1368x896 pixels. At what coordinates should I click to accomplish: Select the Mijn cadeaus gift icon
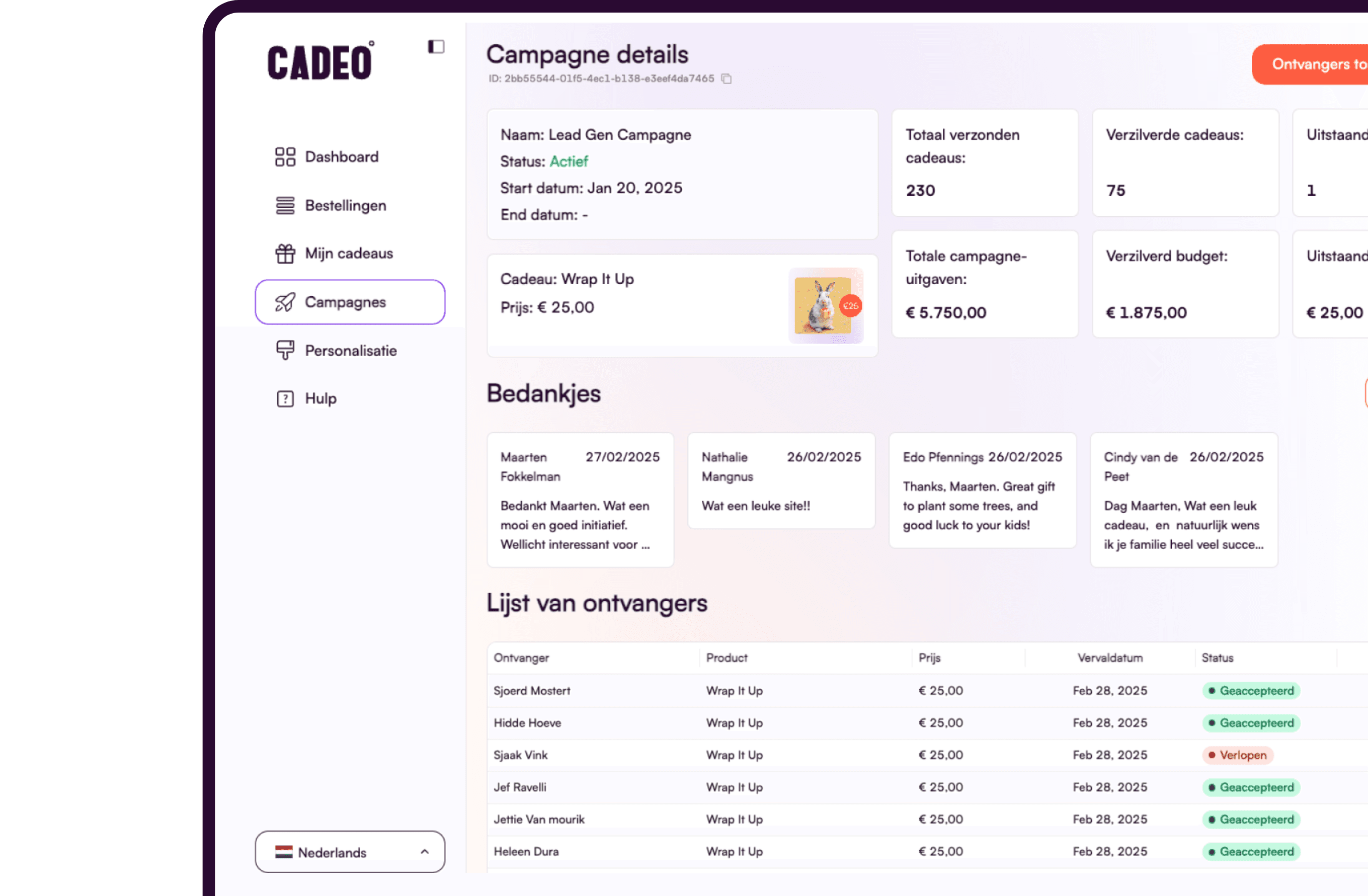coord(285,253)
